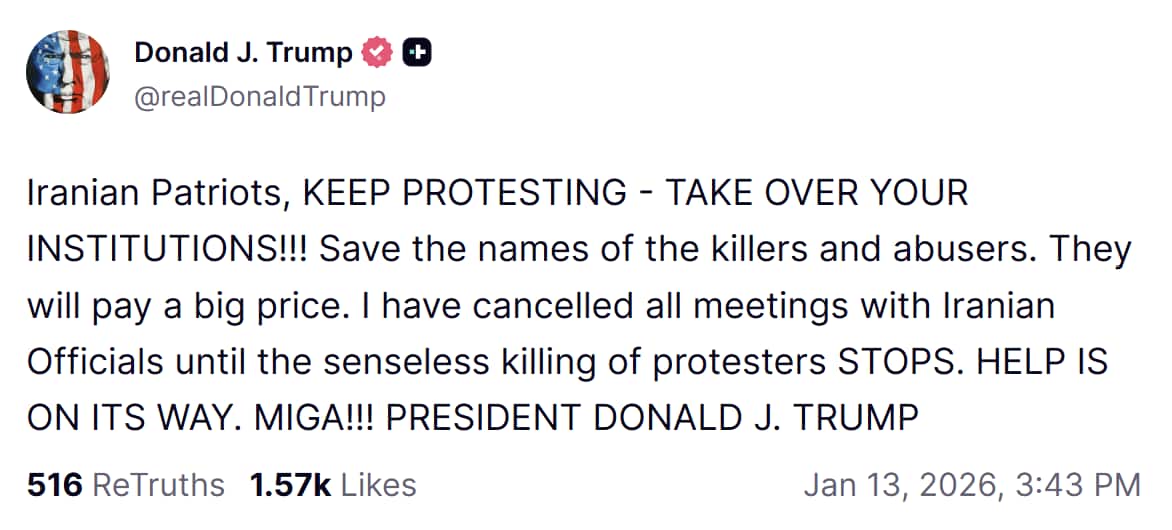1172x530 pixels.
Task: Visit the @realDonaldTrump handle link
Action: point(259,97)
